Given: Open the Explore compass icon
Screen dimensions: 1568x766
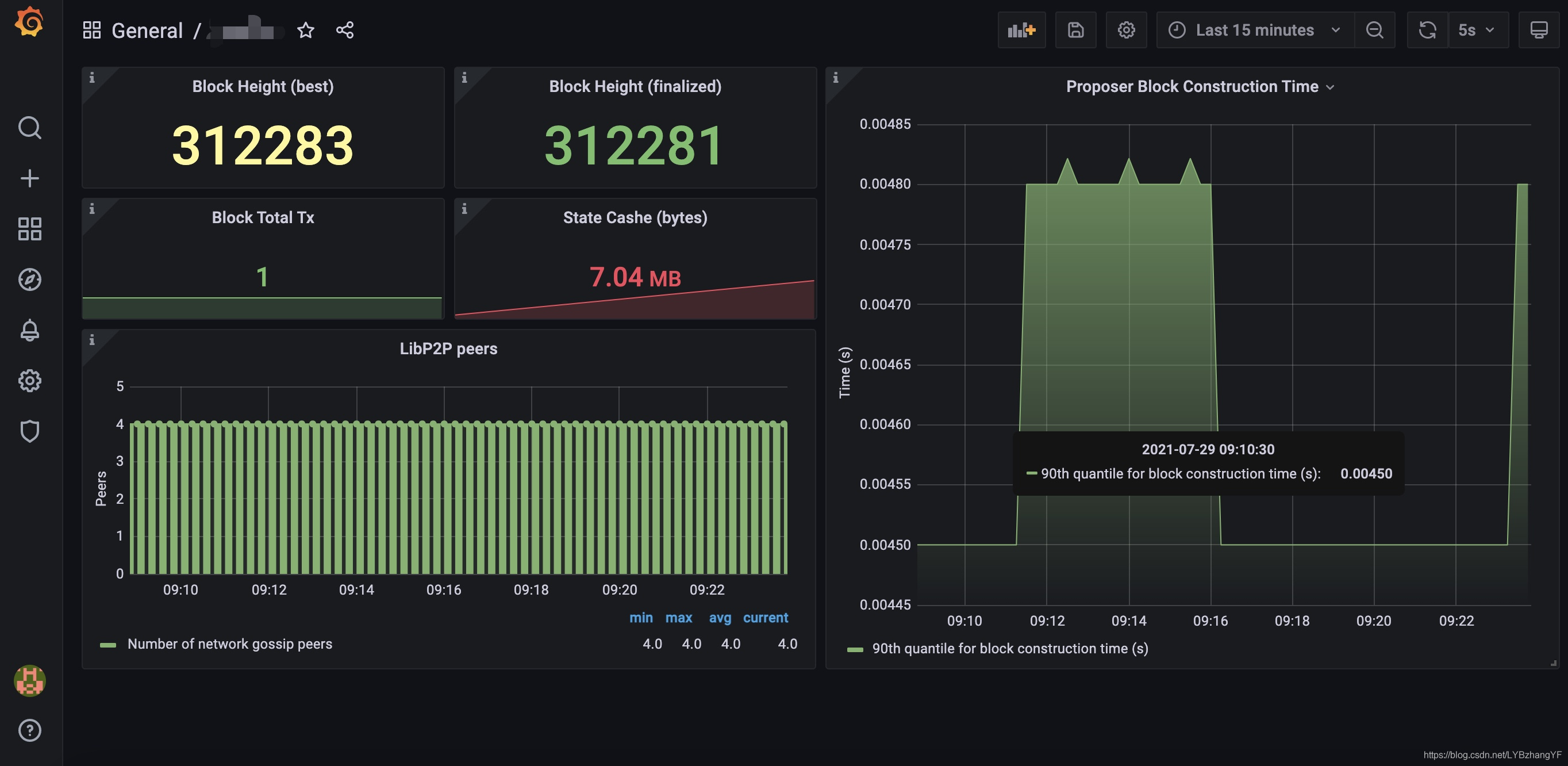Looking at the screenshot, I should 29,279.
